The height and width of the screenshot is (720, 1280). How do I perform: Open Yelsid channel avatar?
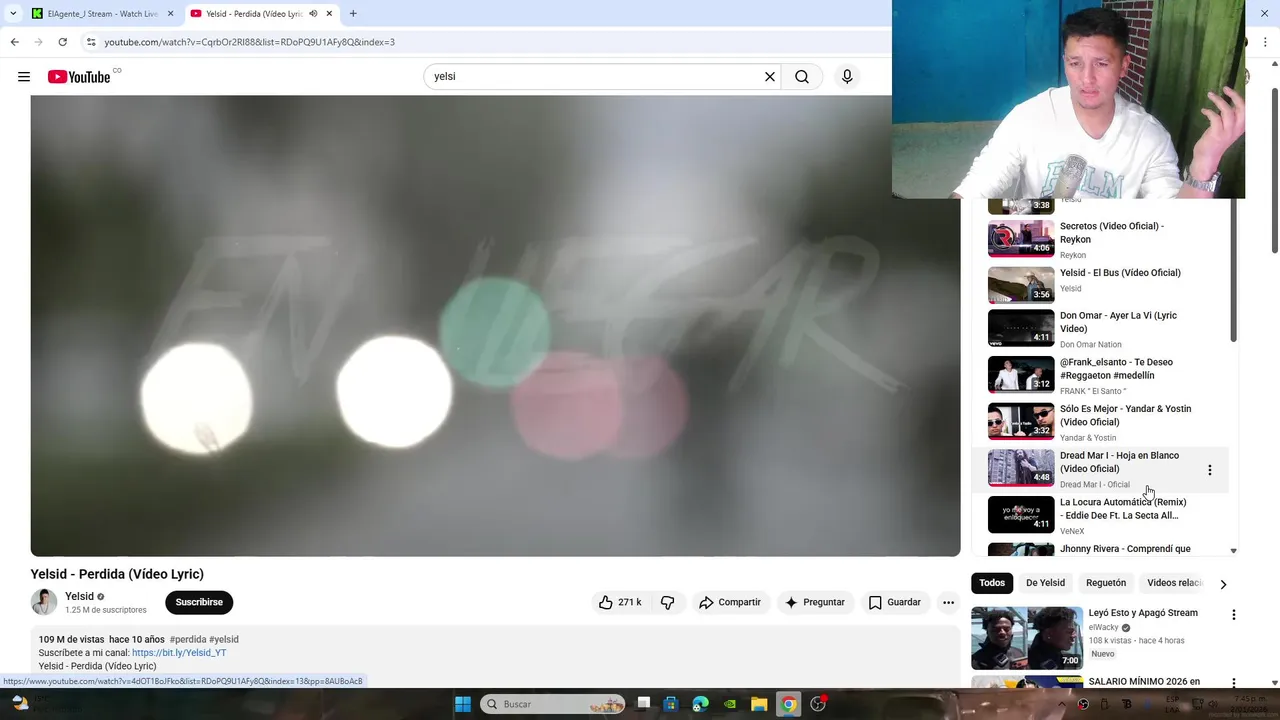click(44, 602)
